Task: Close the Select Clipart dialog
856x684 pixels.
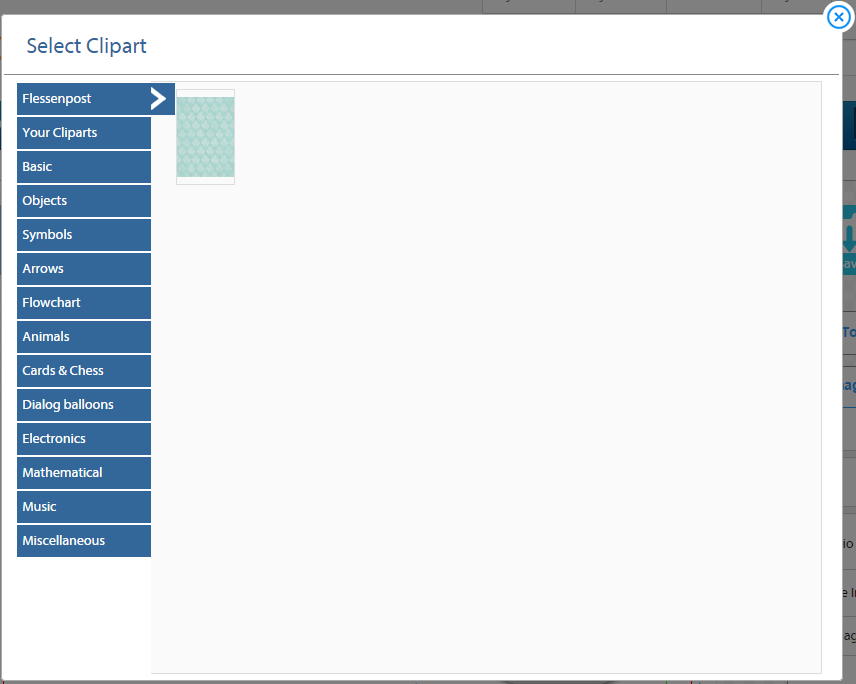Action: point(839,17)
